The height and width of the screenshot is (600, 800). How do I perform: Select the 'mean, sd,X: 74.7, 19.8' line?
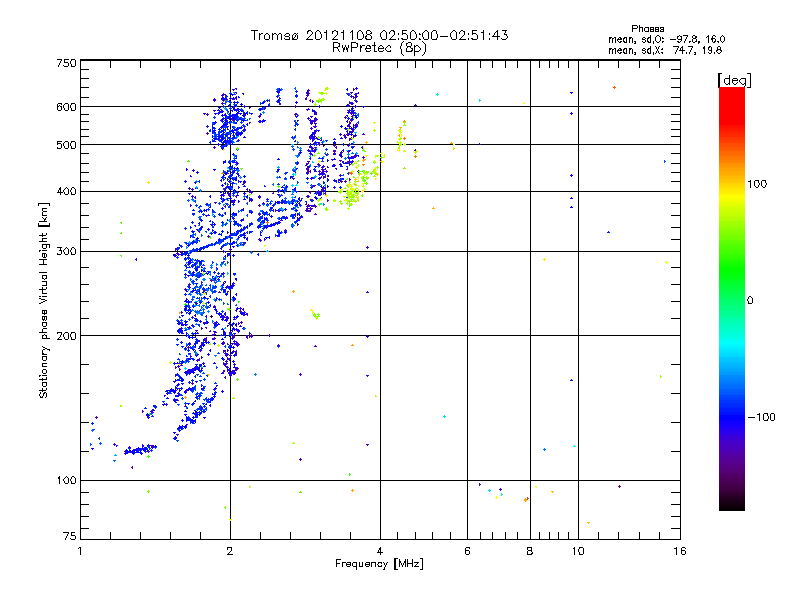tap(665, 50)
